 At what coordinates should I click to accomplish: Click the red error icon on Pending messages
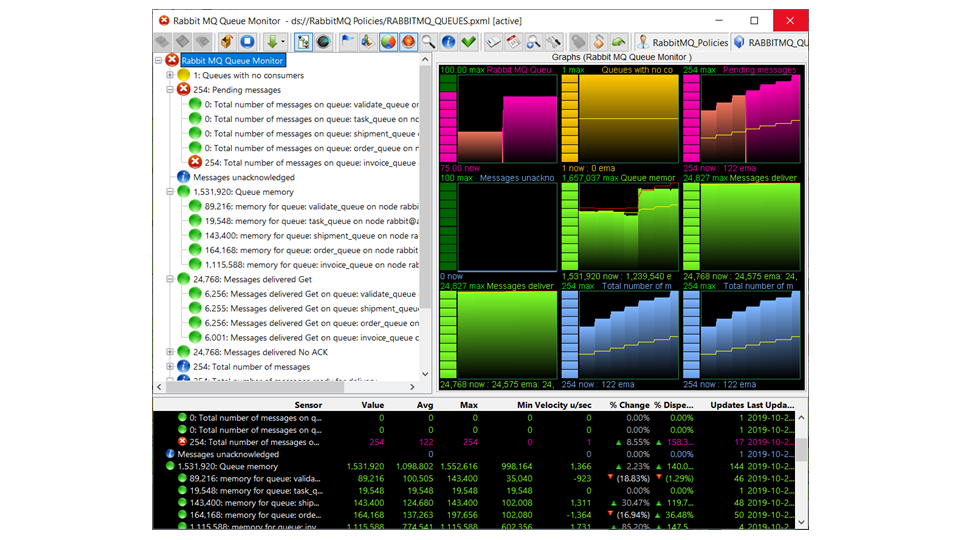pos(183,89)
